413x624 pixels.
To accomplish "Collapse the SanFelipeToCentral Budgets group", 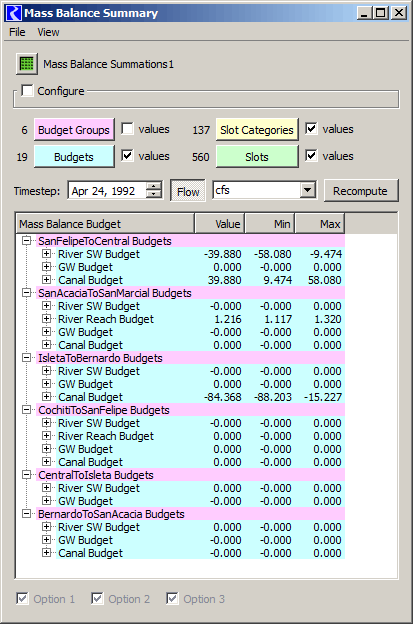I will point(27,241).
